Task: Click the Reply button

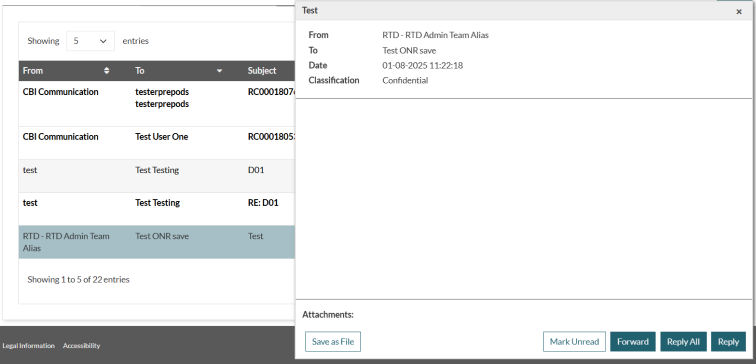Action: click(x=728, y=342)
